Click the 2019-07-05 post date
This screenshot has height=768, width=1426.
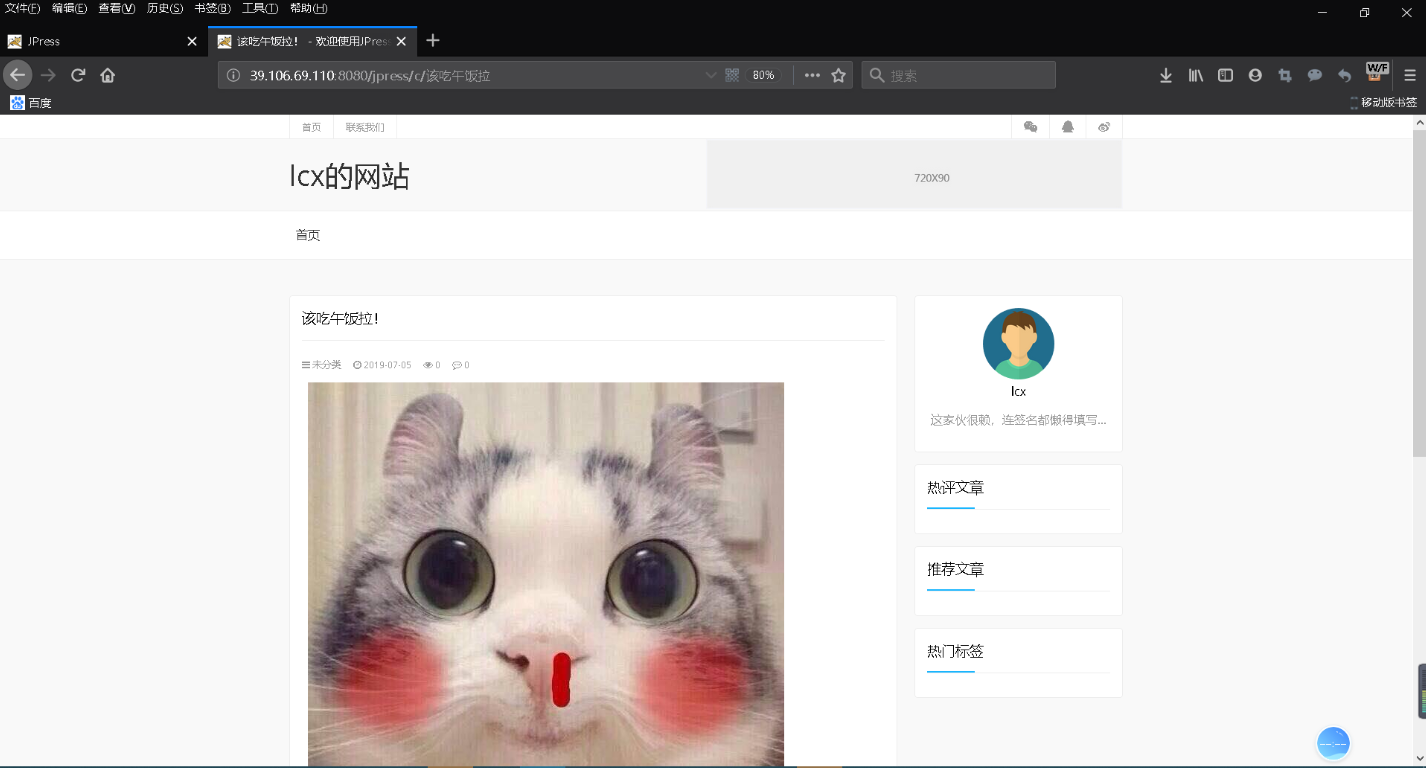pyautogui.click(x=387, y=365)
